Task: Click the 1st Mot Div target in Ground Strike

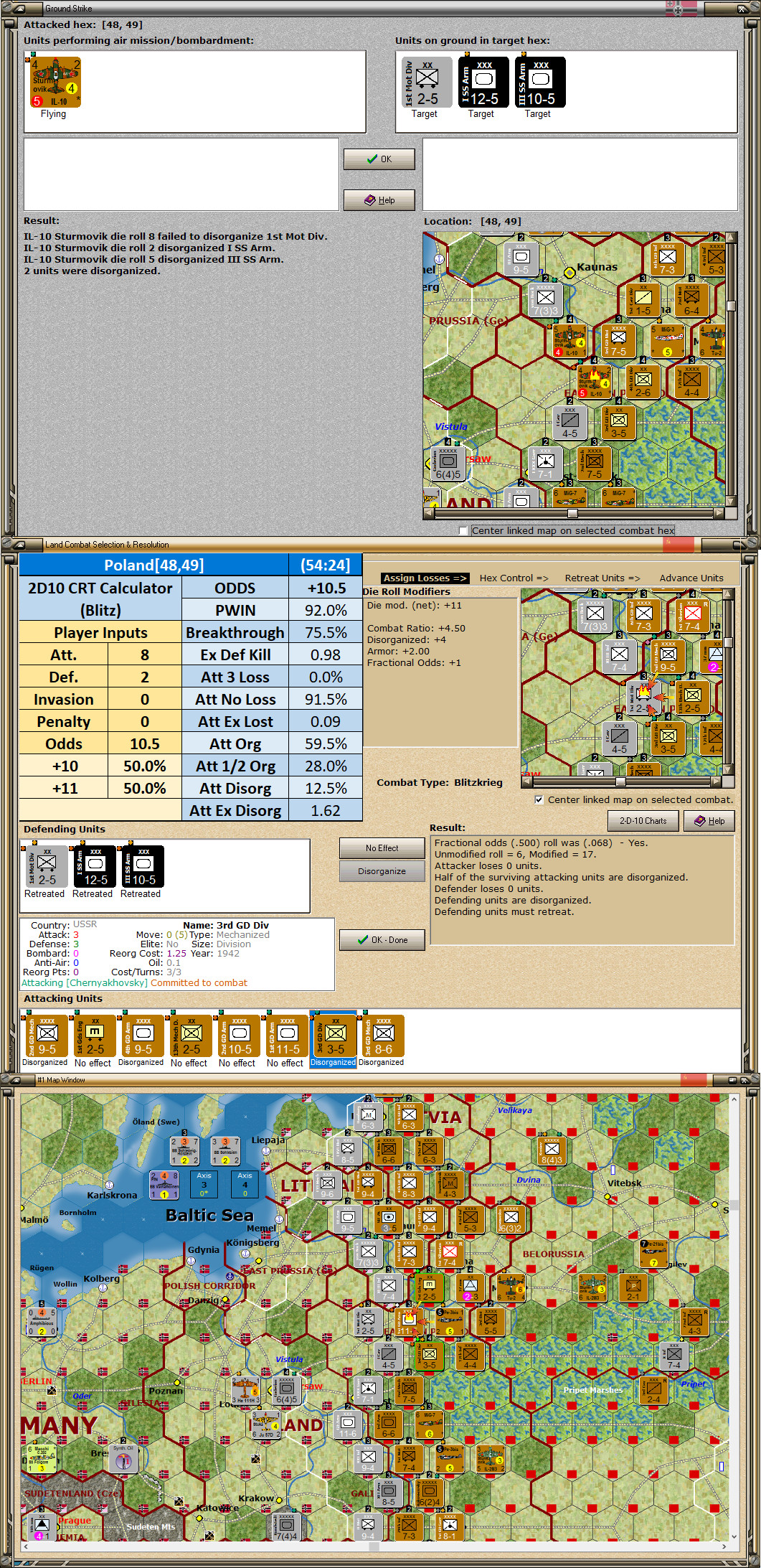Action: point(426,83)
